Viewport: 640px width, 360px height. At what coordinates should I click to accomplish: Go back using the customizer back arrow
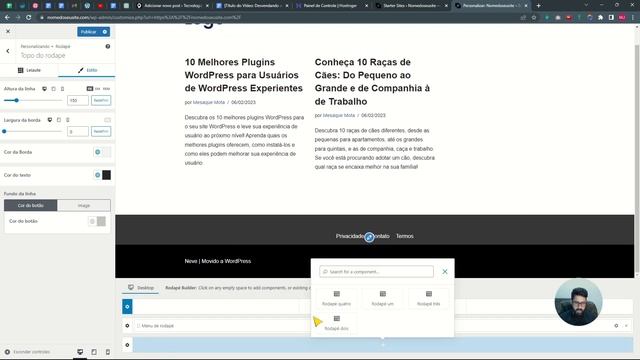click(x=8, y=51)
